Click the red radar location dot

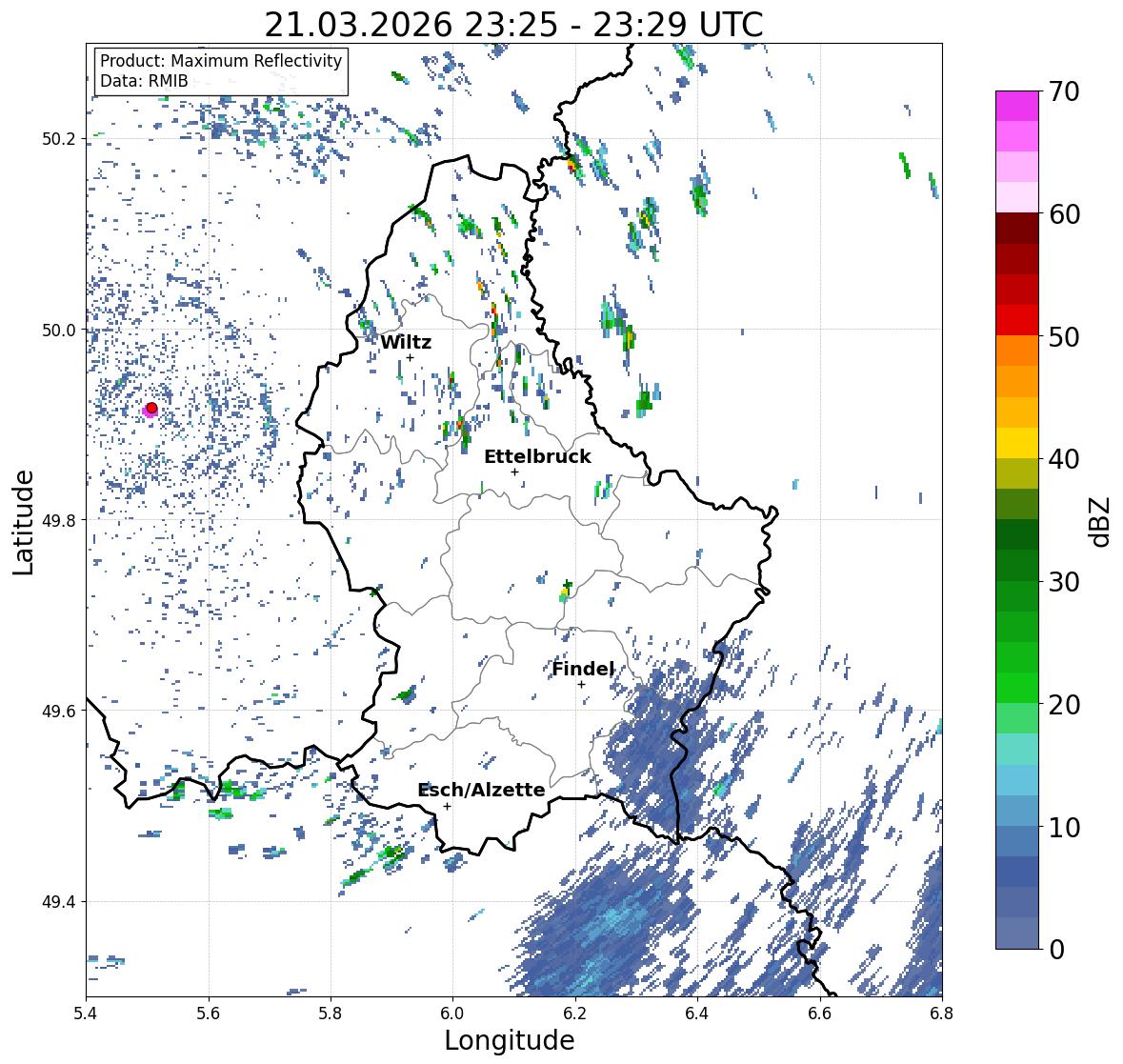click(x=151, y=408)
